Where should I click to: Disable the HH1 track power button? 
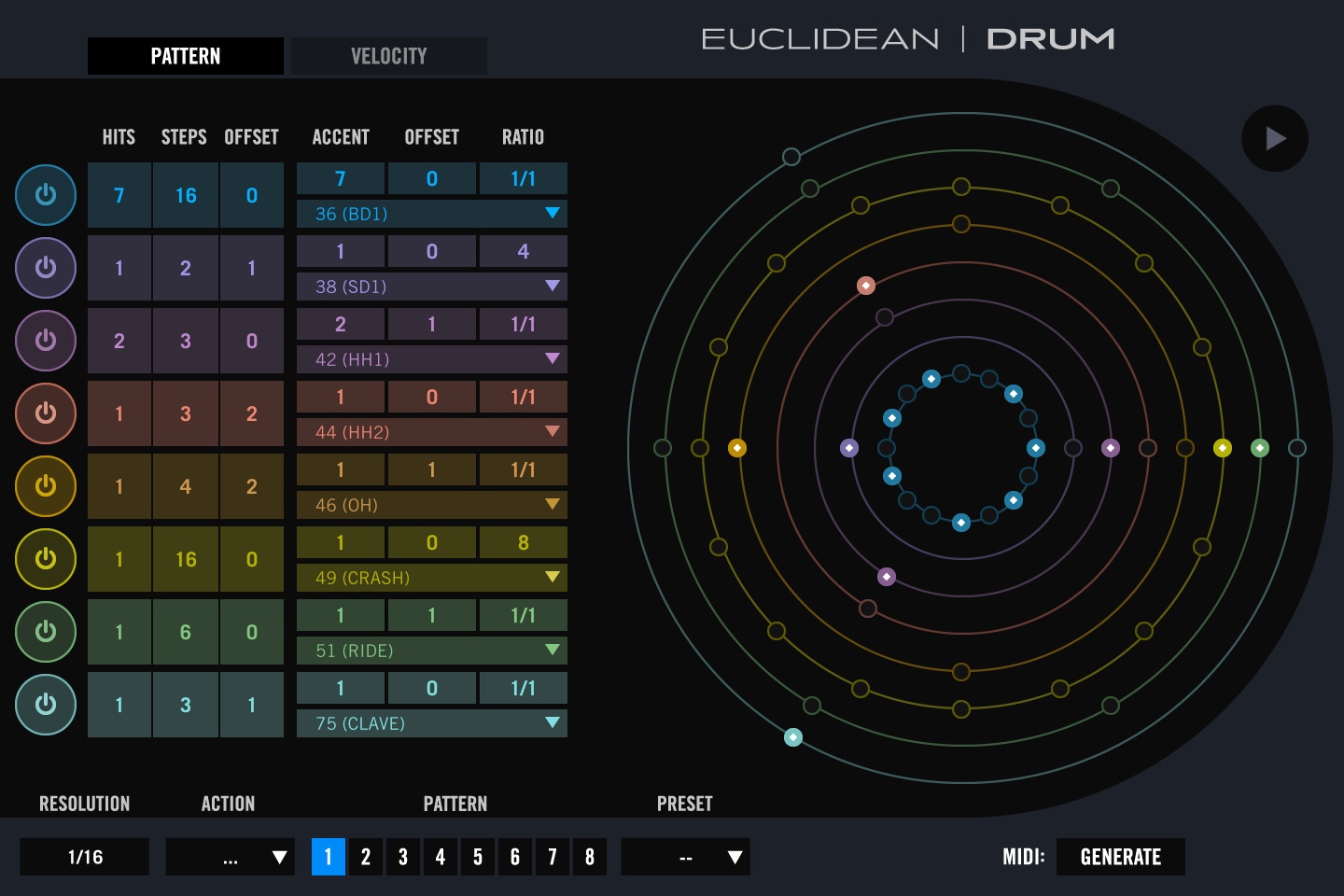(45, 341)
